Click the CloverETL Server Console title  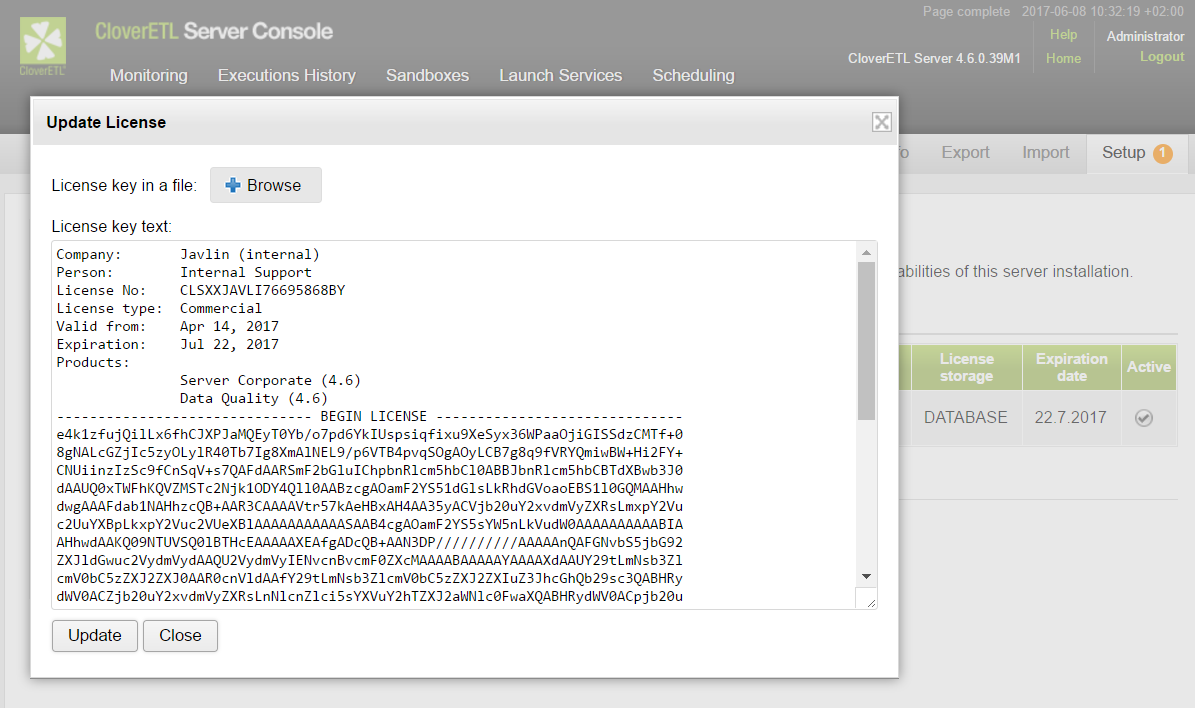214,31
